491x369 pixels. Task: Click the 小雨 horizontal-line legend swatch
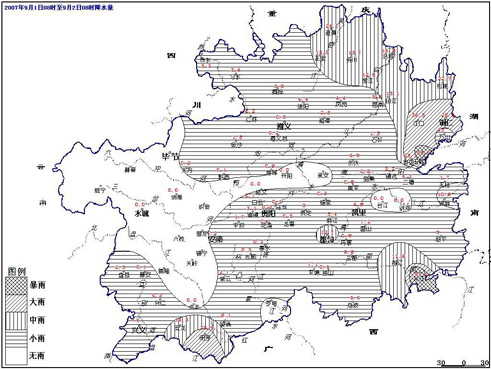[16, 338]
